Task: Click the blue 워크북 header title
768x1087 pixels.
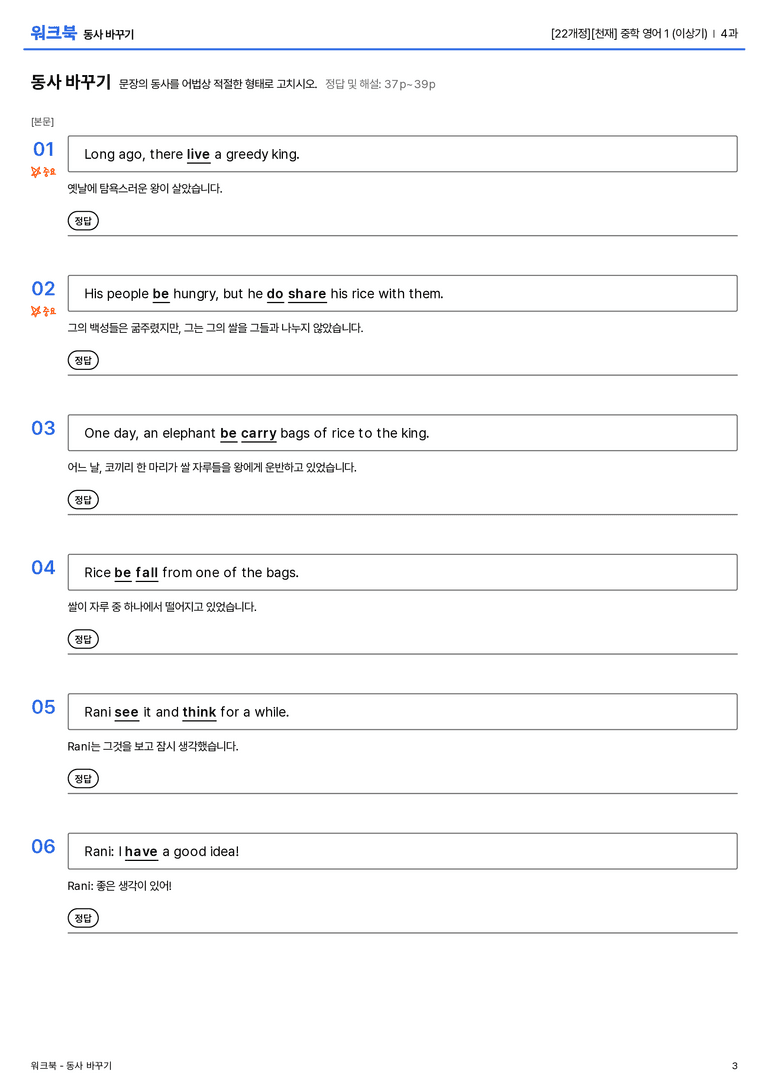Action: click(53, 33)
